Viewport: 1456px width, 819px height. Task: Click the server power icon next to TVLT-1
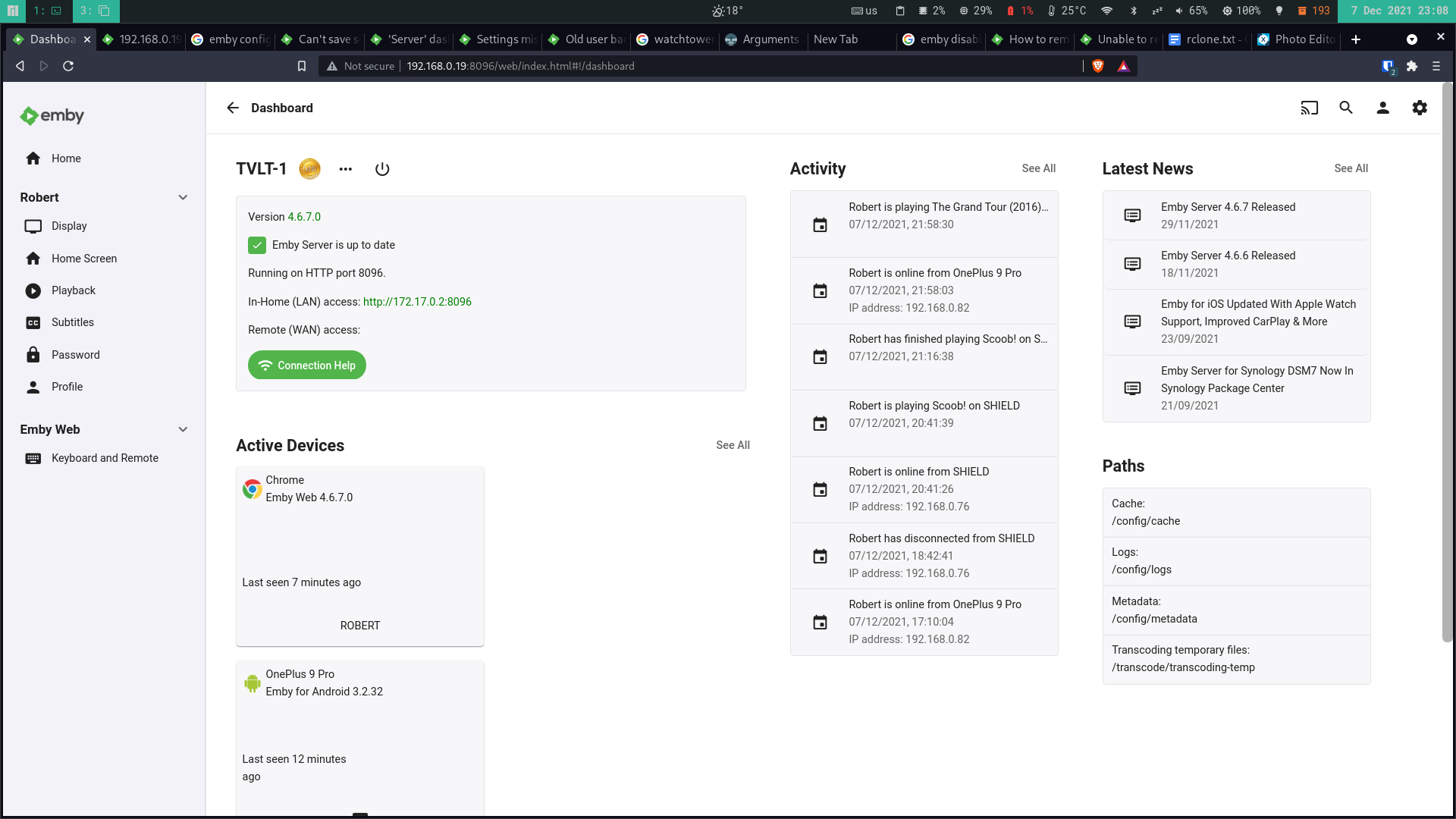click(382, 169)
